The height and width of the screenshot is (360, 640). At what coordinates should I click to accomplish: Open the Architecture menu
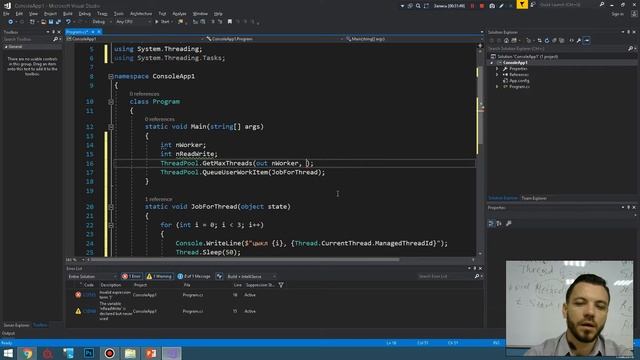coord(141,13)
